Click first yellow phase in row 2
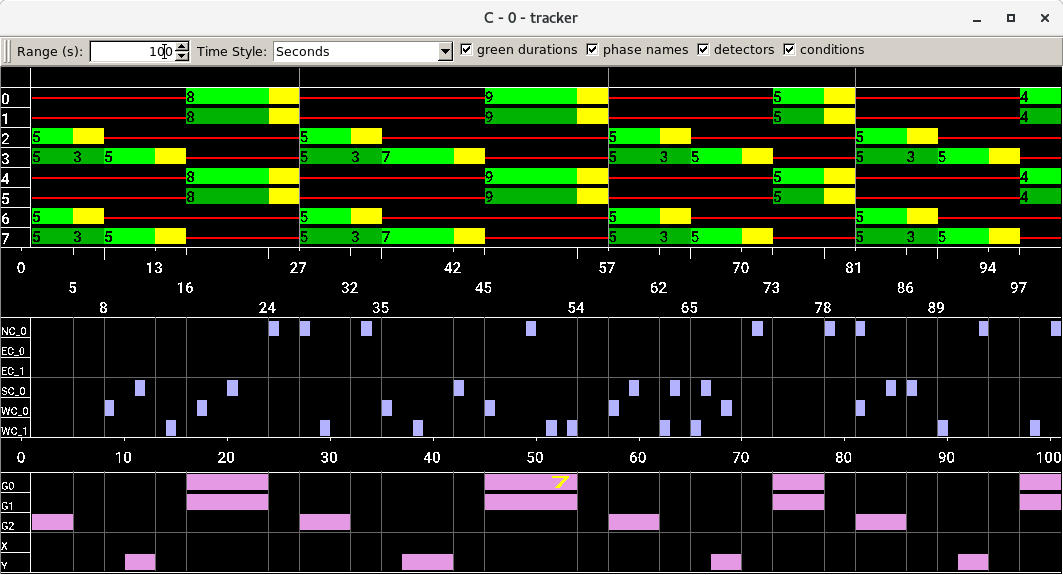Image resolution: width=1063 pixels, height=575 pixels. pyautogui.click(x=88, y=136)
